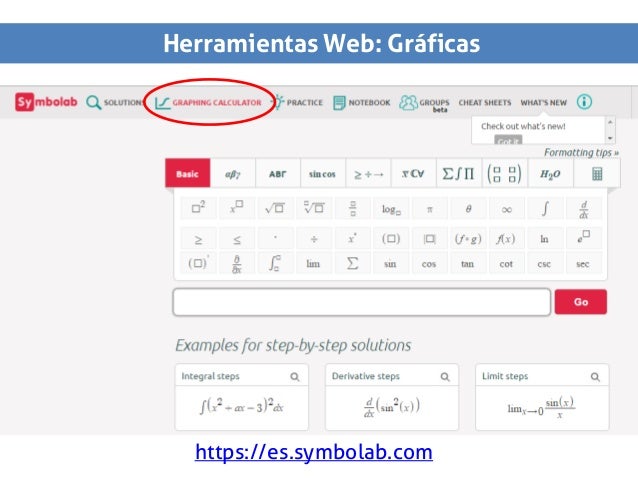Open Groups beta page
Image resolution: width=638 pixels, height=479 pixels.
pos(424,103)
